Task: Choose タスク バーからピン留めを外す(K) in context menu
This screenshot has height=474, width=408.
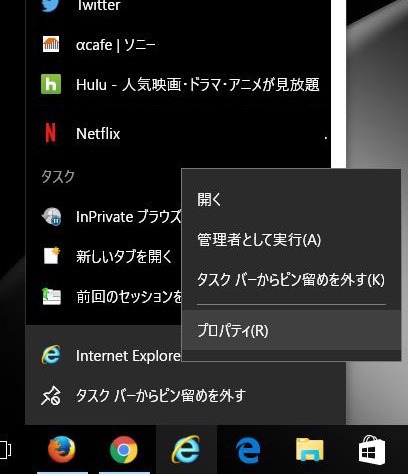Action: point(291,280)
